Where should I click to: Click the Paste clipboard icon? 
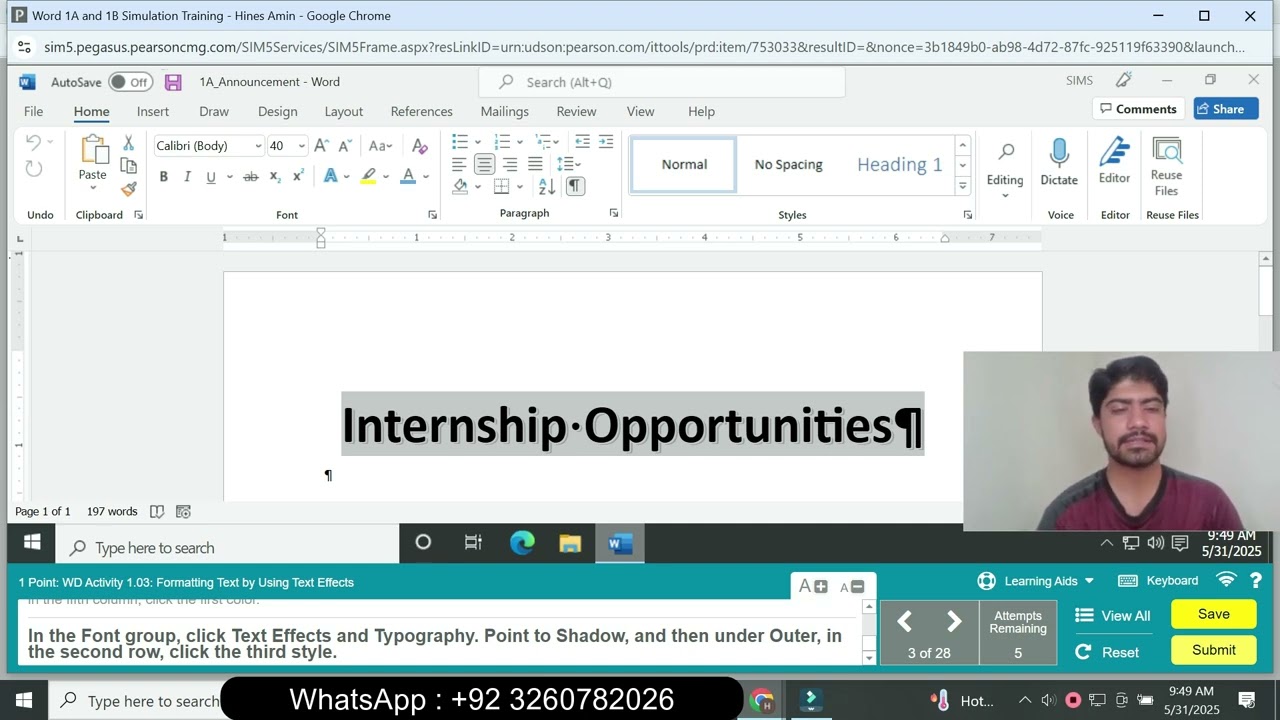tap(93, 150)
